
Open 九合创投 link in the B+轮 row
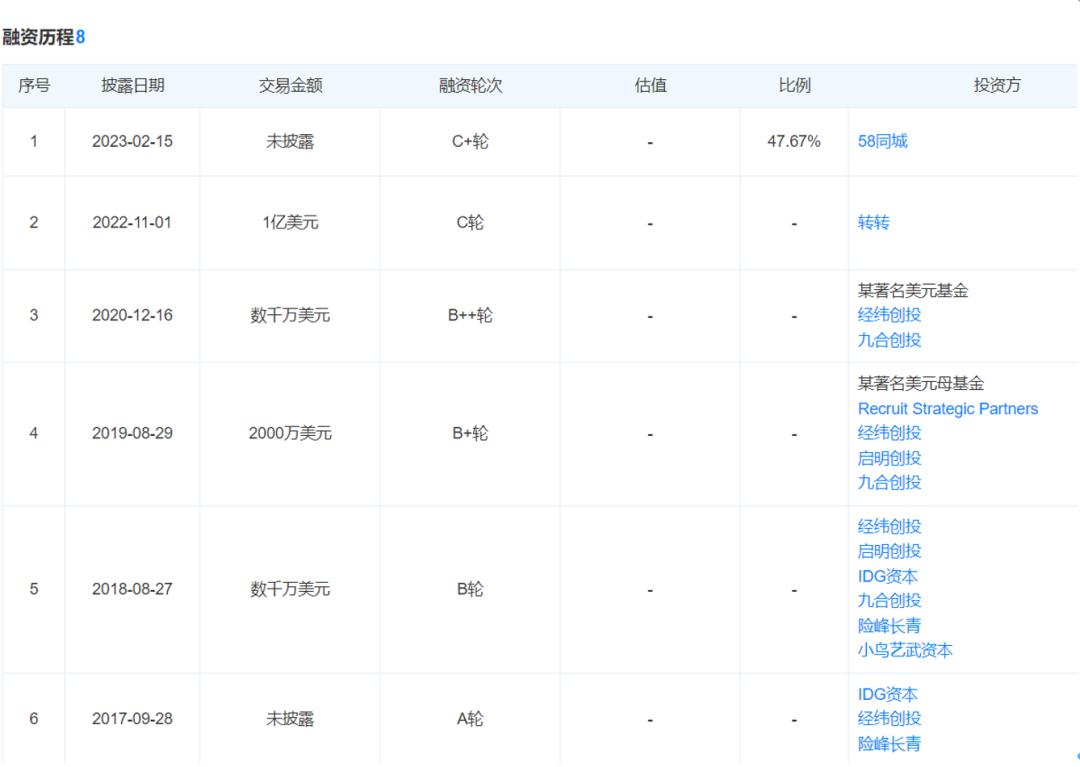tap(889, 482)
